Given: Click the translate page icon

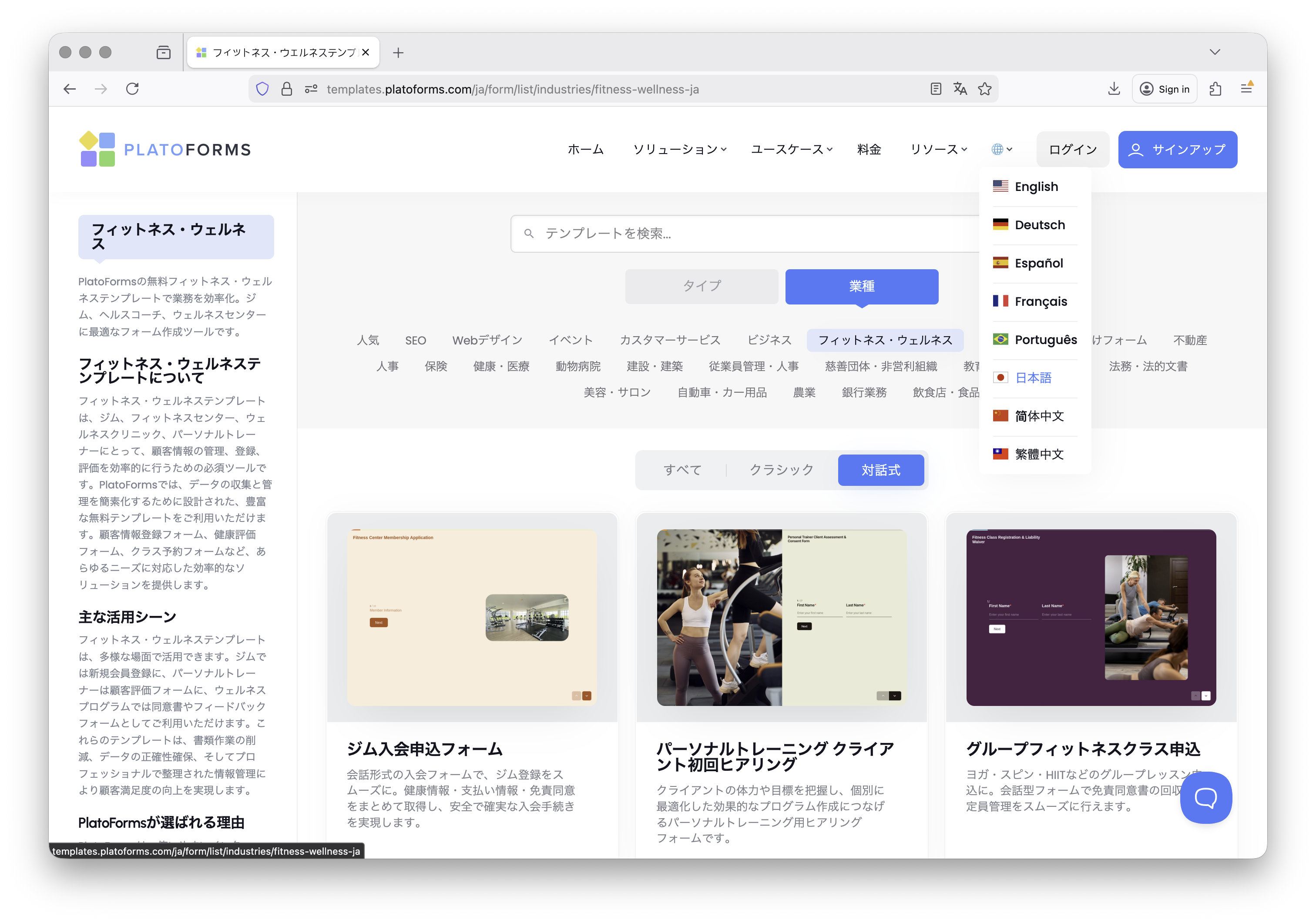Looking at the screenshot, I should click(960, 89).
